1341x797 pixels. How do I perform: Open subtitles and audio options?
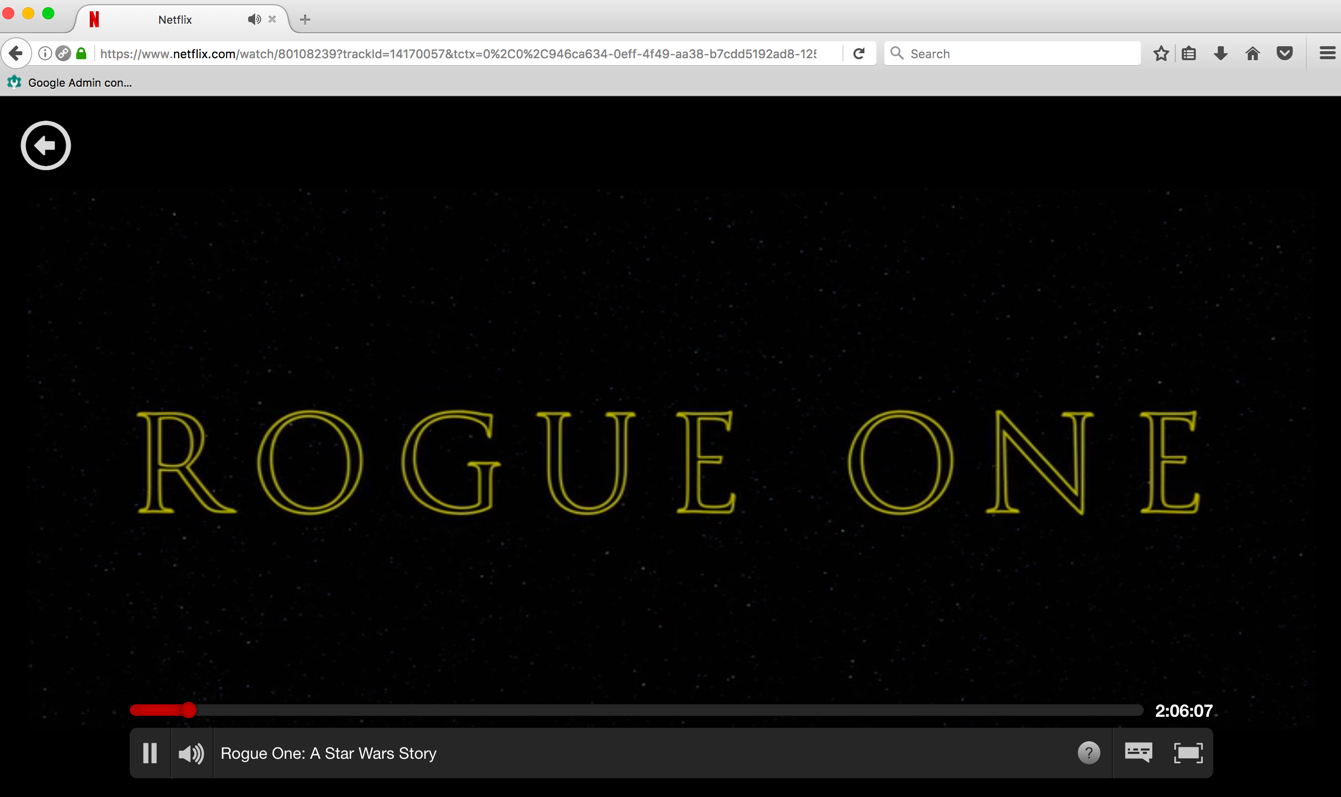(x=1138, y=752)
